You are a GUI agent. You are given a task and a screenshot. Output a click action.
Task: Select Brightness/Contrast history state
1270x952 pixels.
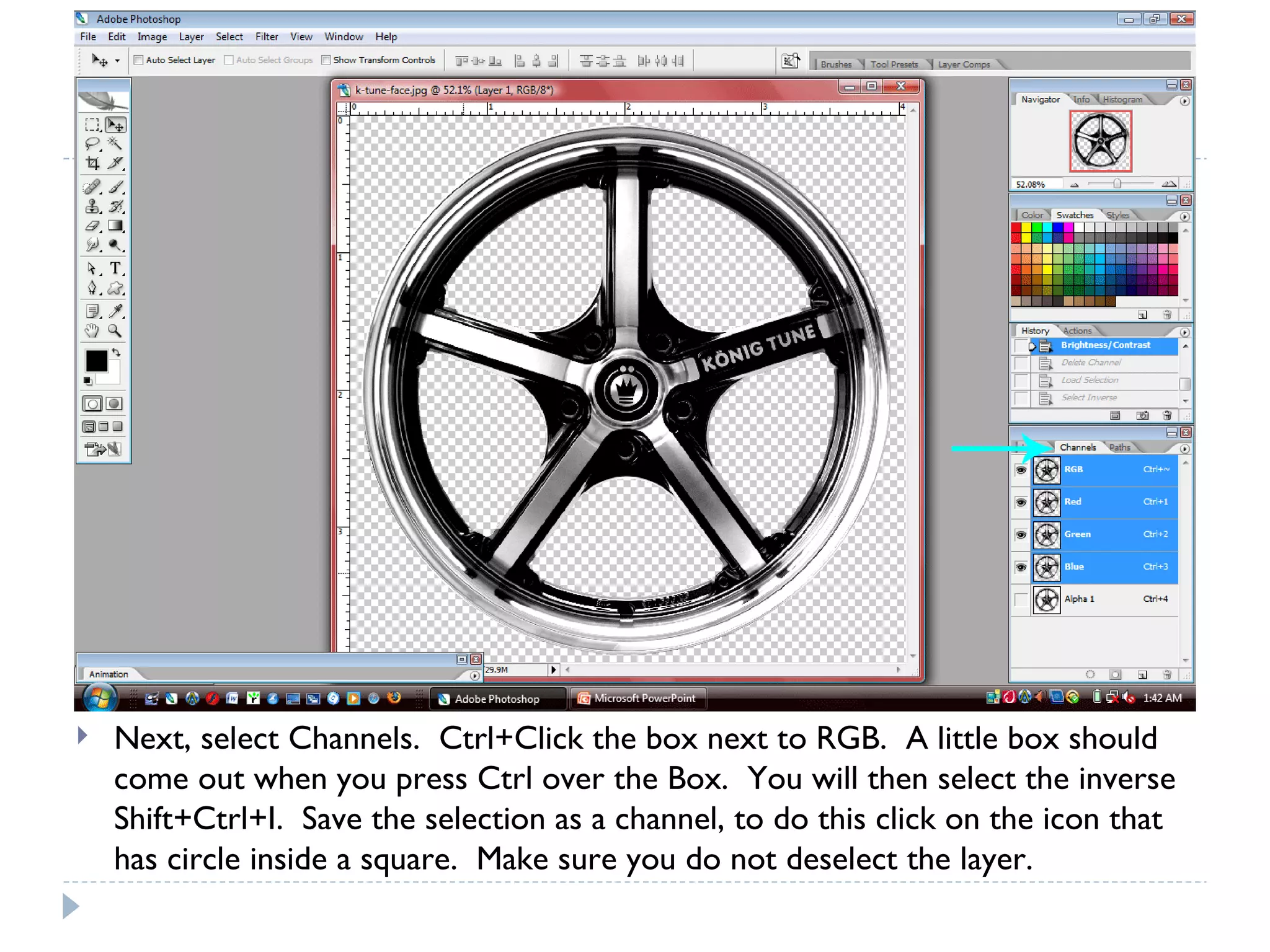(1104, 345)
